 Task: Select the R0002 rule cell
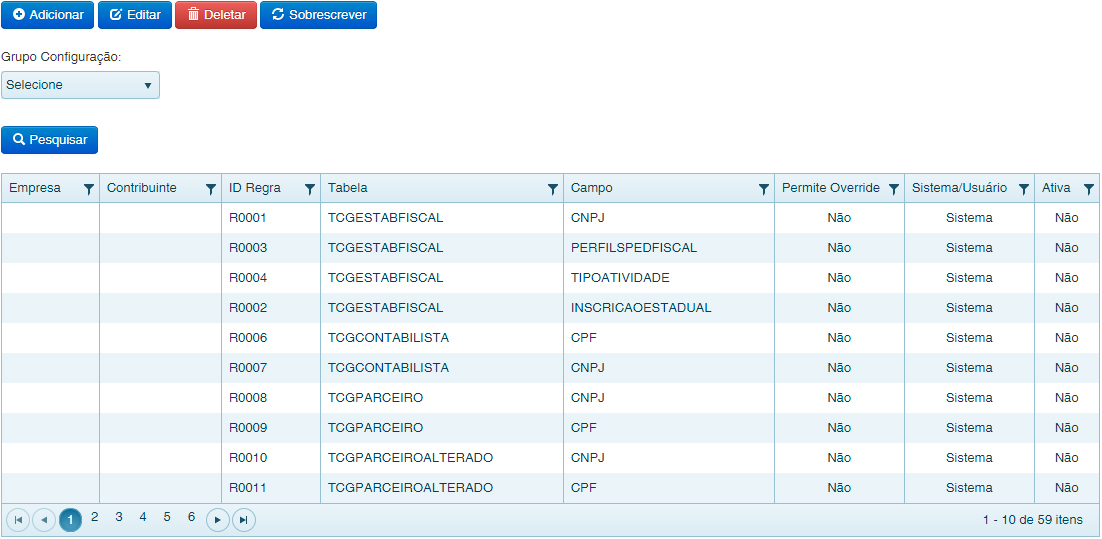pos(271,308)
